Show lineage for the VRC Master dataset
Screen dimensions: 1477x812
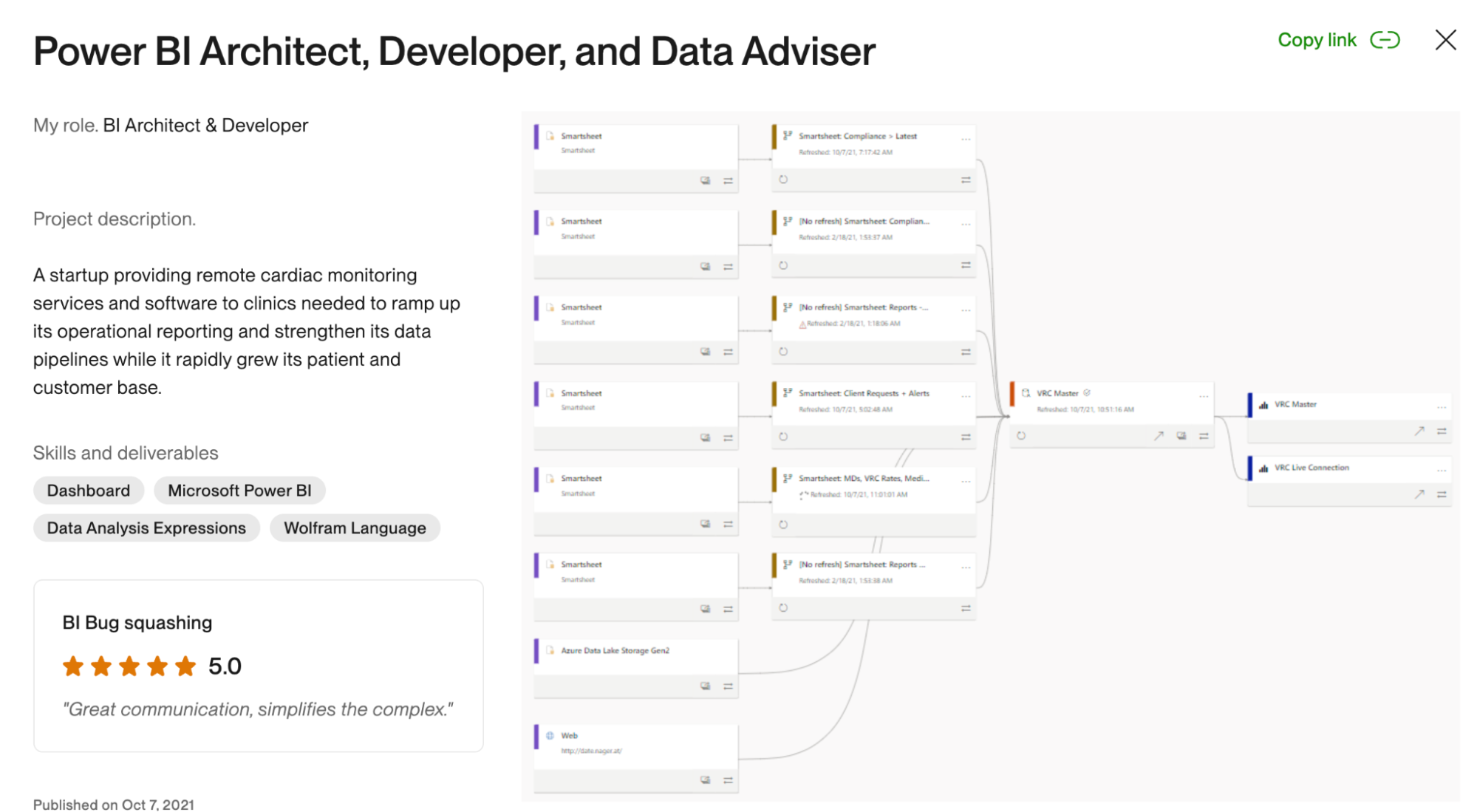tap(1204, 436)
